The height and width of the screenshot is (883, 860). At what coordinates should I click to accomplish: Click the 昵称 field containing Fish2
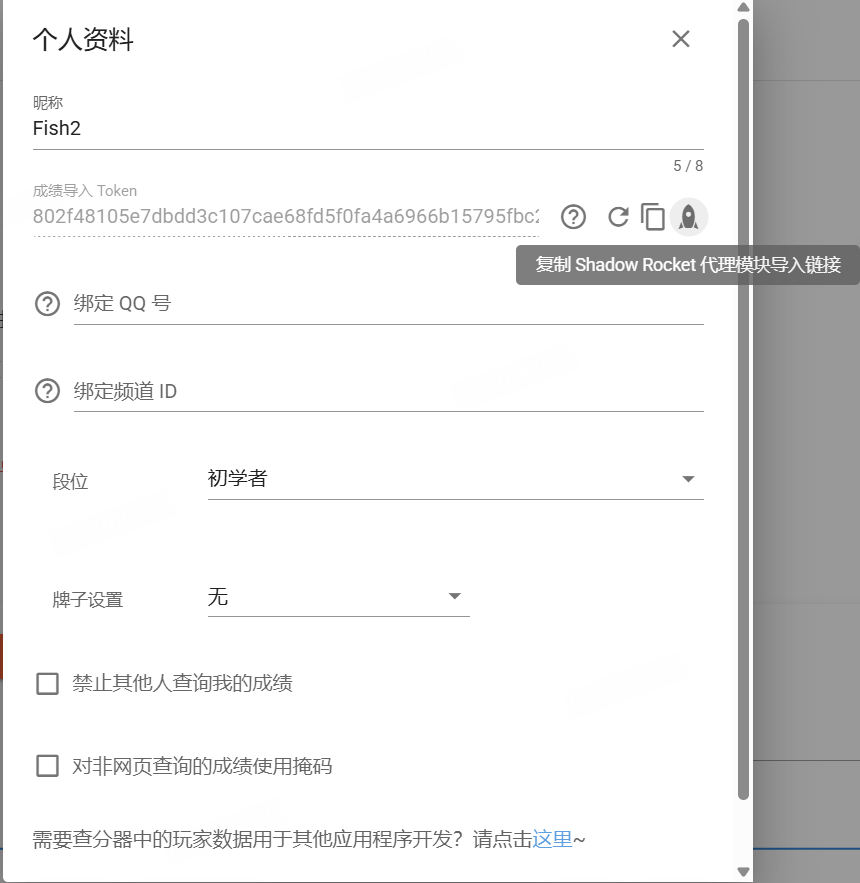coord(368,128)
